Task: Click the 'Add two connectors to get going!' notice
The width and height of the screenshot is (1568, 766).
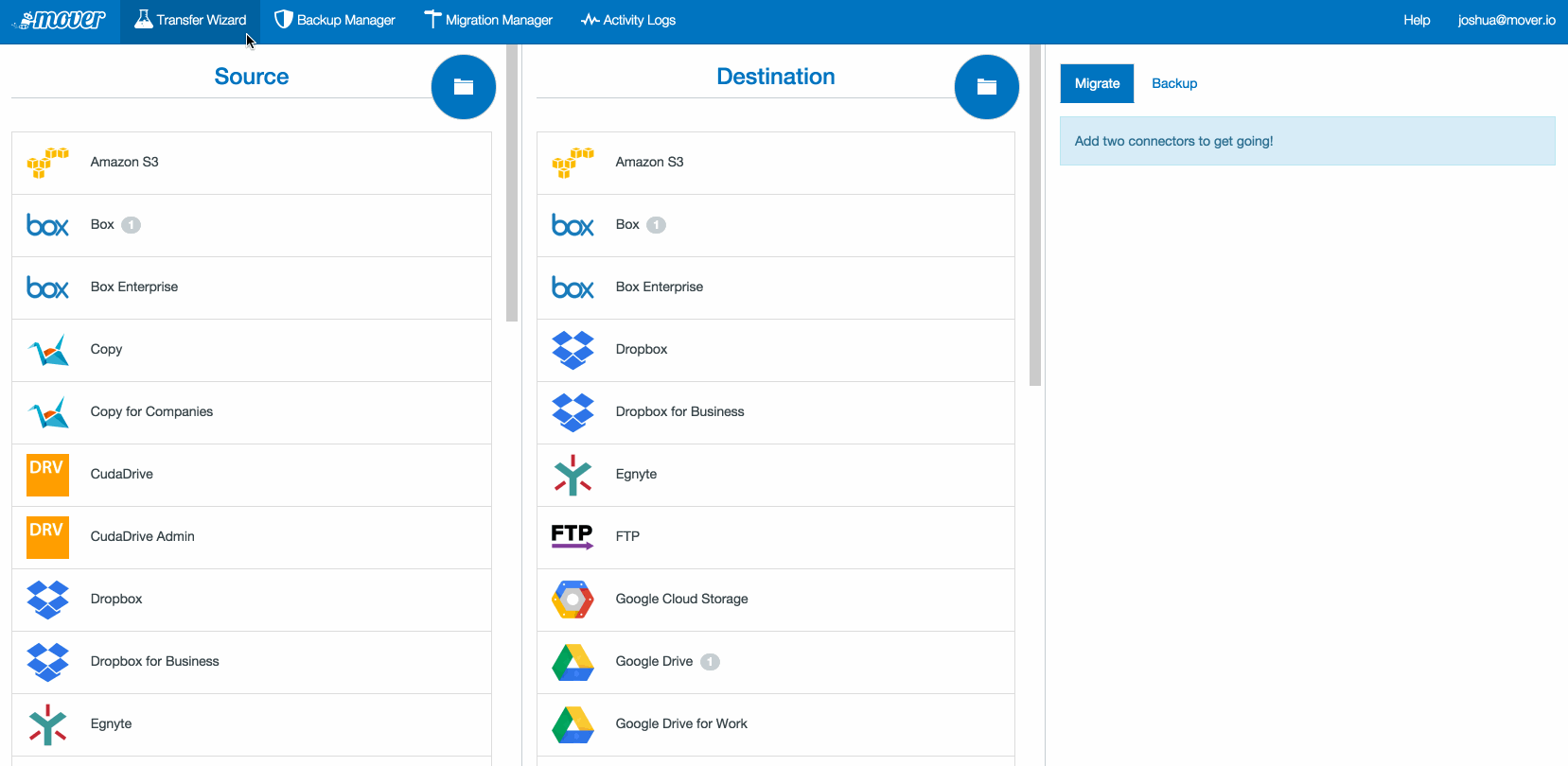Action: click(1308, 141)
